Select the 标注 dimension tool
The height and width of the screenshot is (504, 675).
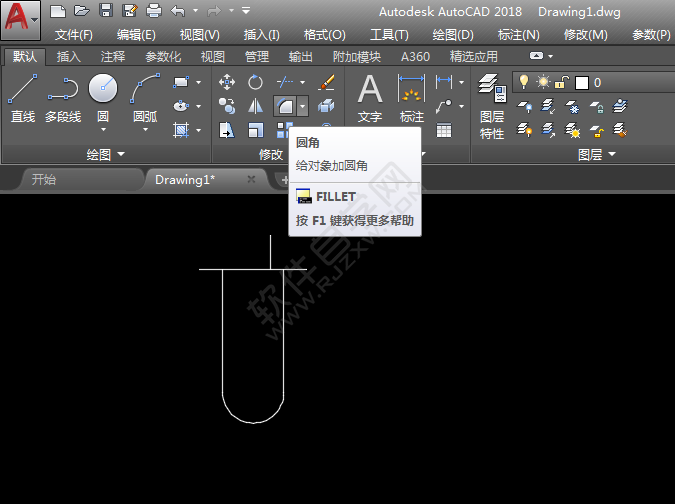(412, 98)
